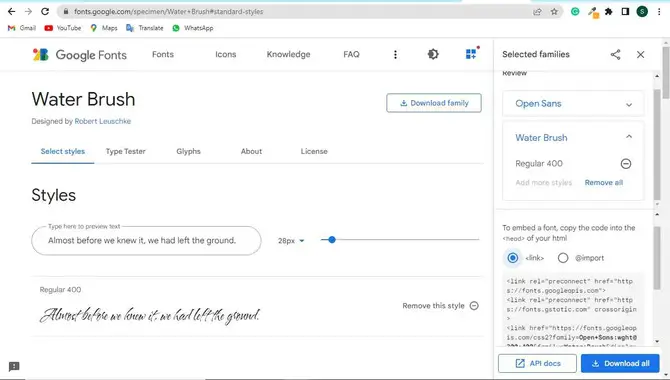Toggle the selected families grid icon
670x380 pixels.
471,53
